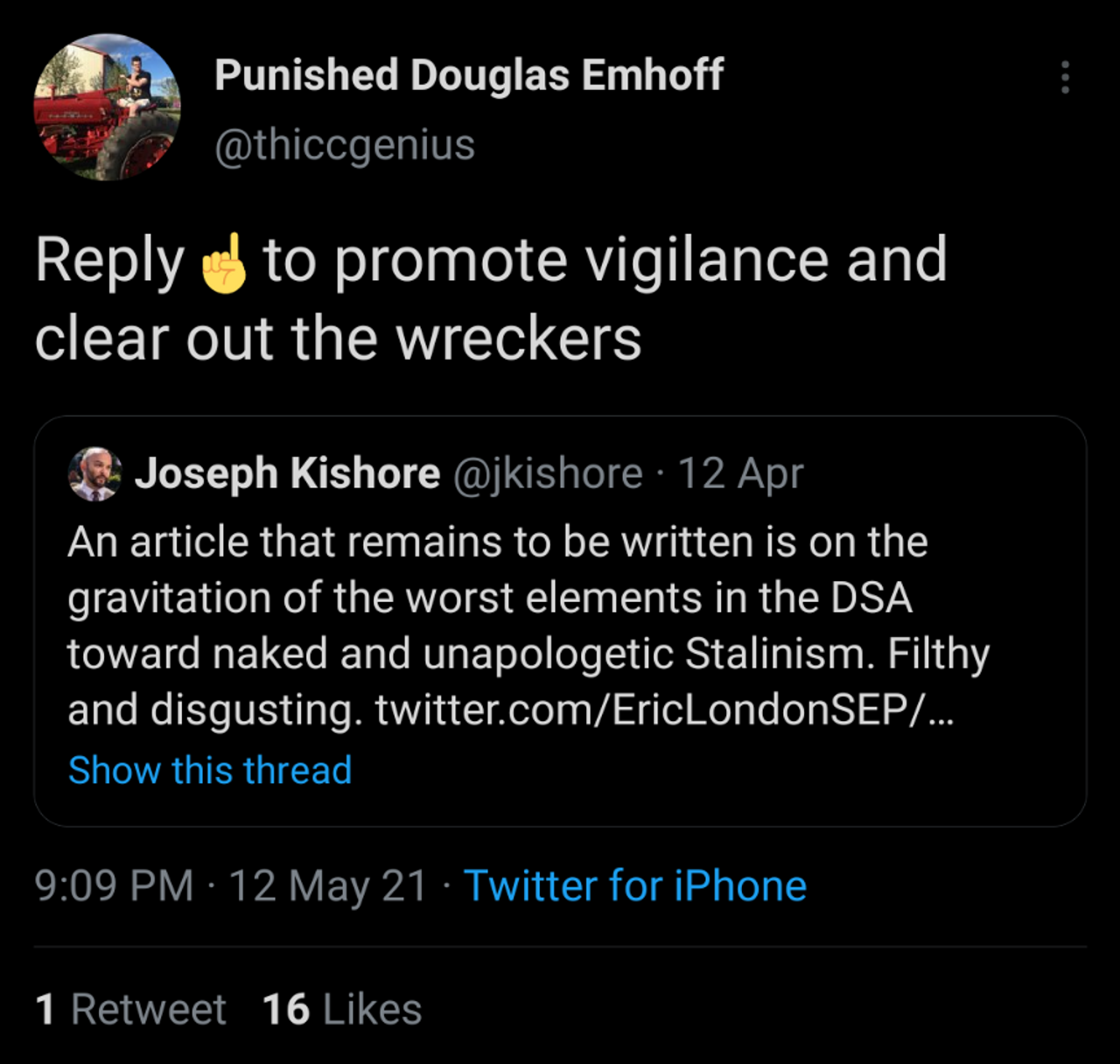Click the 12 Apr quoted tweet date
The height and width of the screenshot is (1064, 1120).
click(x=740, y=473)
